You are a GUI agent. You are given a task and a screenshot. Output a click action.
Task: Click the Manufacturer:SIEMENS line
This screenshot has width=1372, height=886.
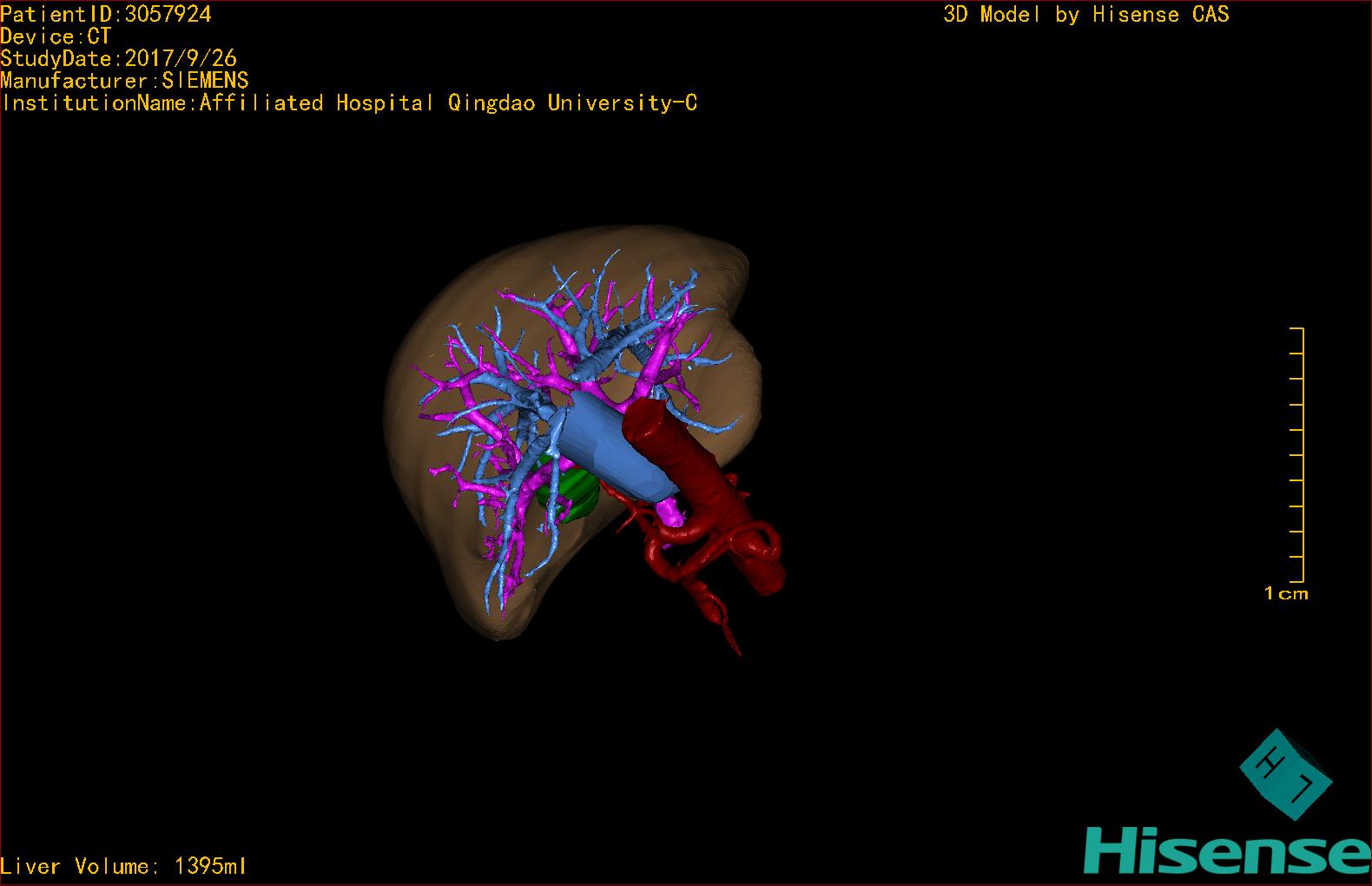tap(125, 81)
